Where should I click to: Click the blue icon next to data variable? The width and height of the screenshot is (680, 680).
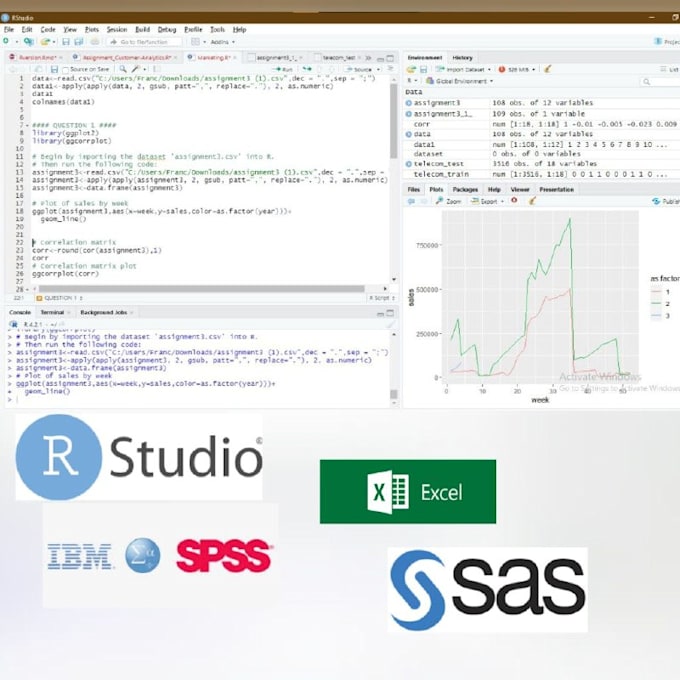tap(409, 134)
